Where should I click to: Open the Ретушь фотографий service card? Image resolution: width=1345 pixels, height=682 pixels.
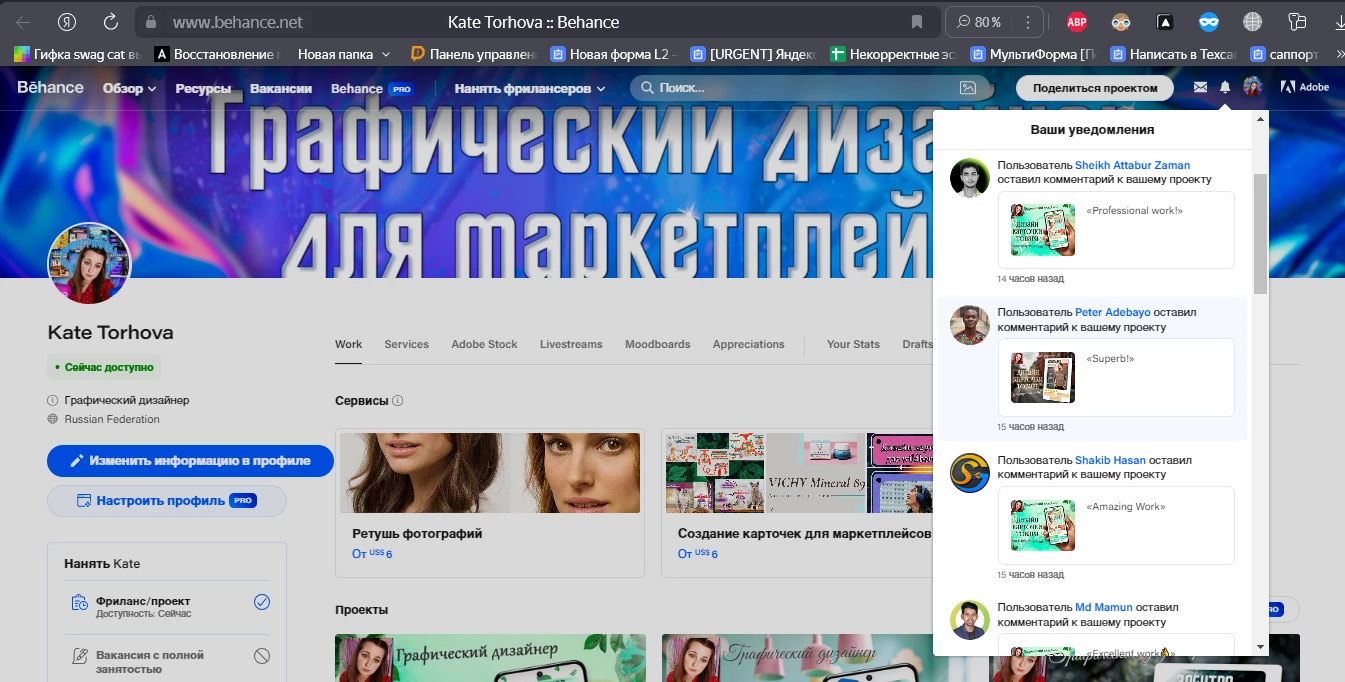click(490, 503)
